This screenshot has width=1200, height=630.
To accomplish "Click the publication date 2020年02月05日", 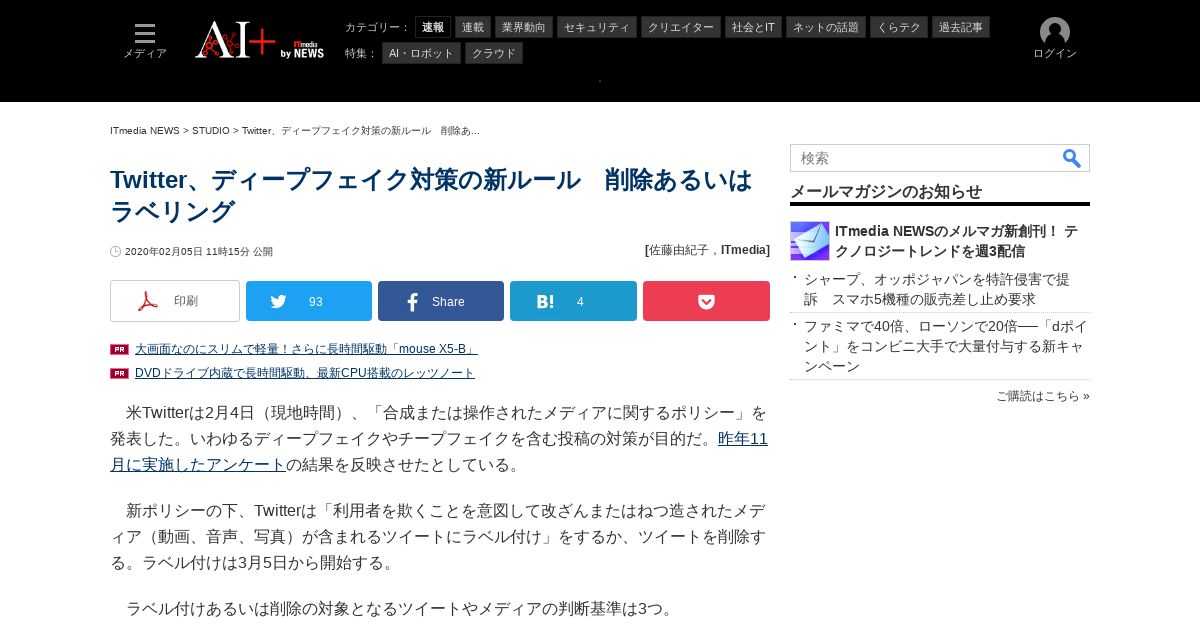I will [200, 252].
